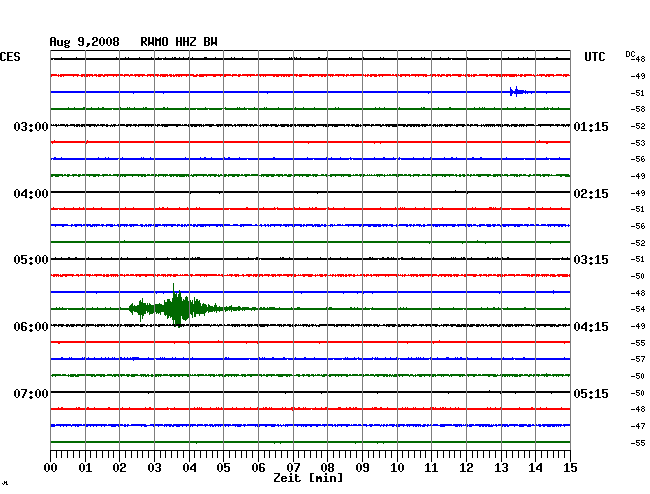Viewport: 650px width, 494px height.
Task: Select minute tick label 06
Action: coord(258,467)
